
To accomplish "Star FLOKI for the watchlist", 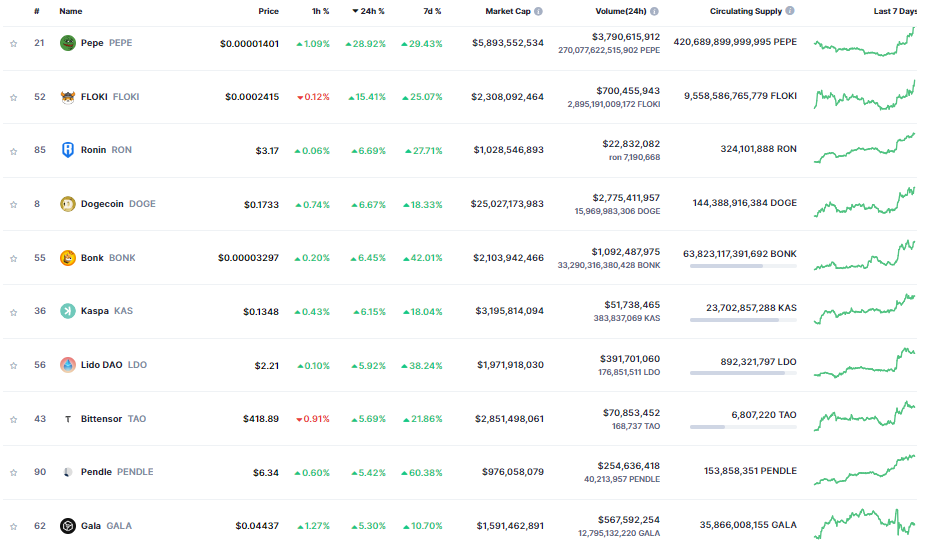I will pos(13,97).
